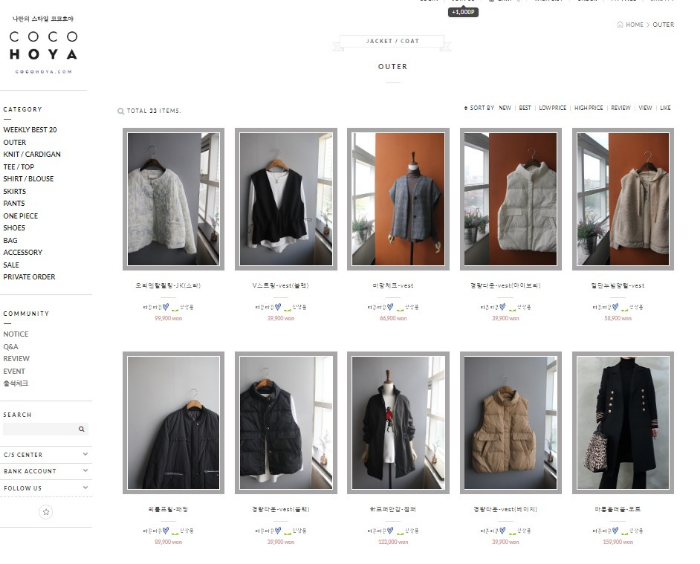
Task: Click OUTER in the breadcrumb
Action: coord(663,25)
